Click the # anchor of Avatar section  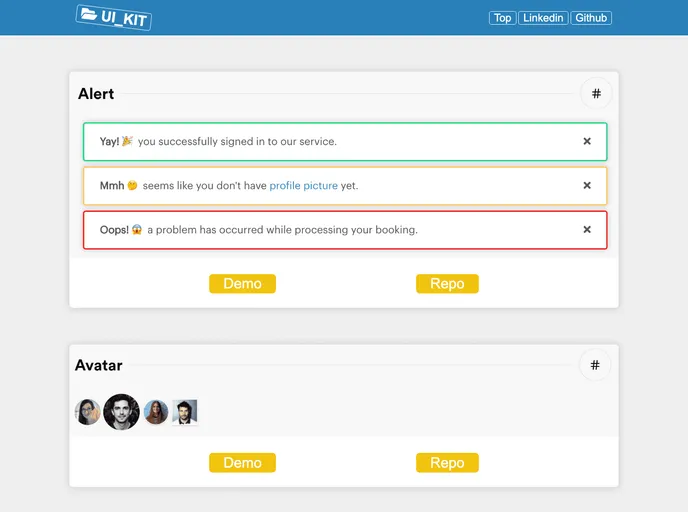[x=595, y=365]
